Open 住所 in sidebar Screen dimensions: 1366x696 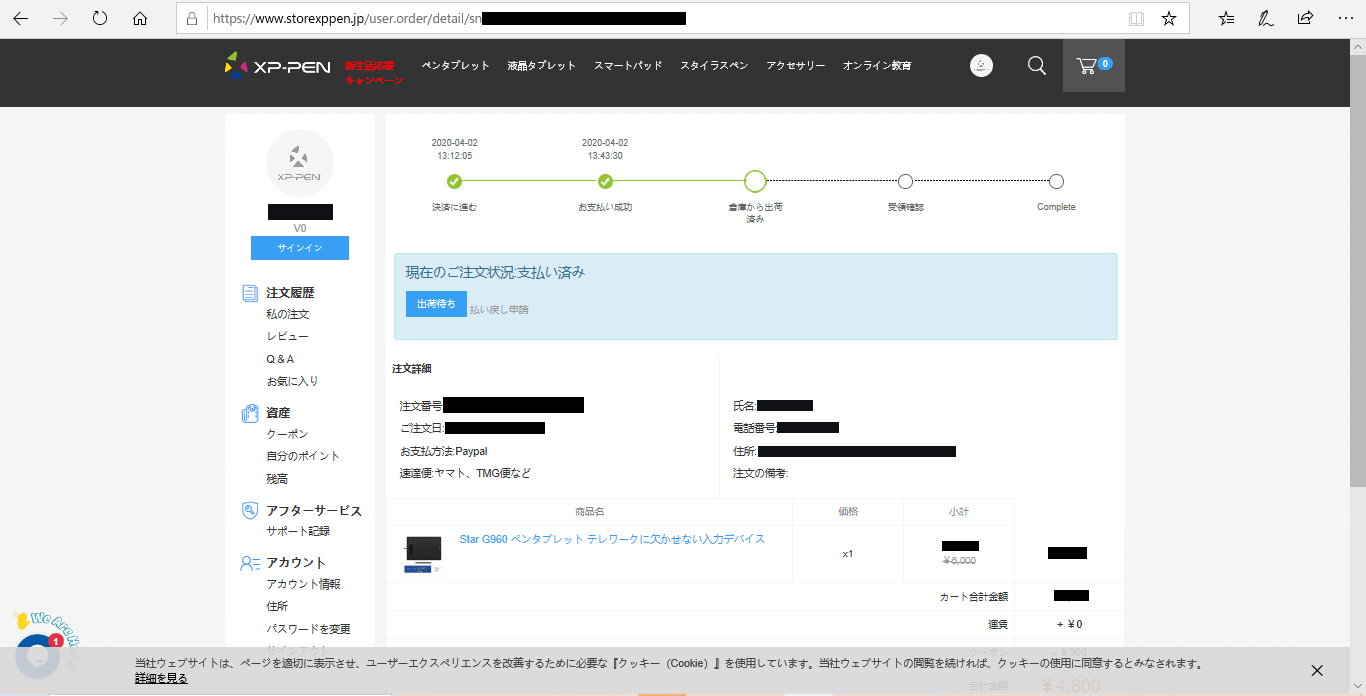click(x=277, y=606)
